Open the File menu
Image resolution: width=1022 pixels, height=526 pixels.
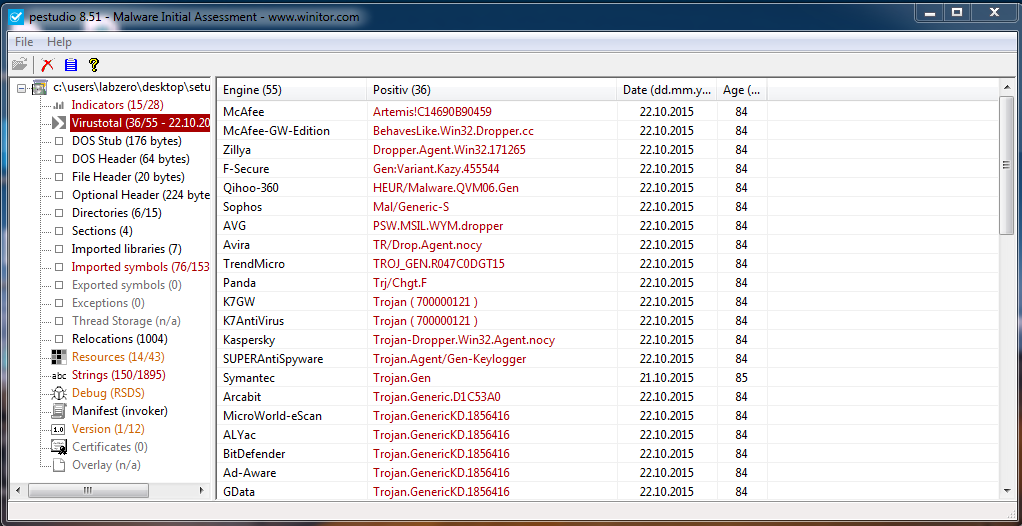pos(24,42)
